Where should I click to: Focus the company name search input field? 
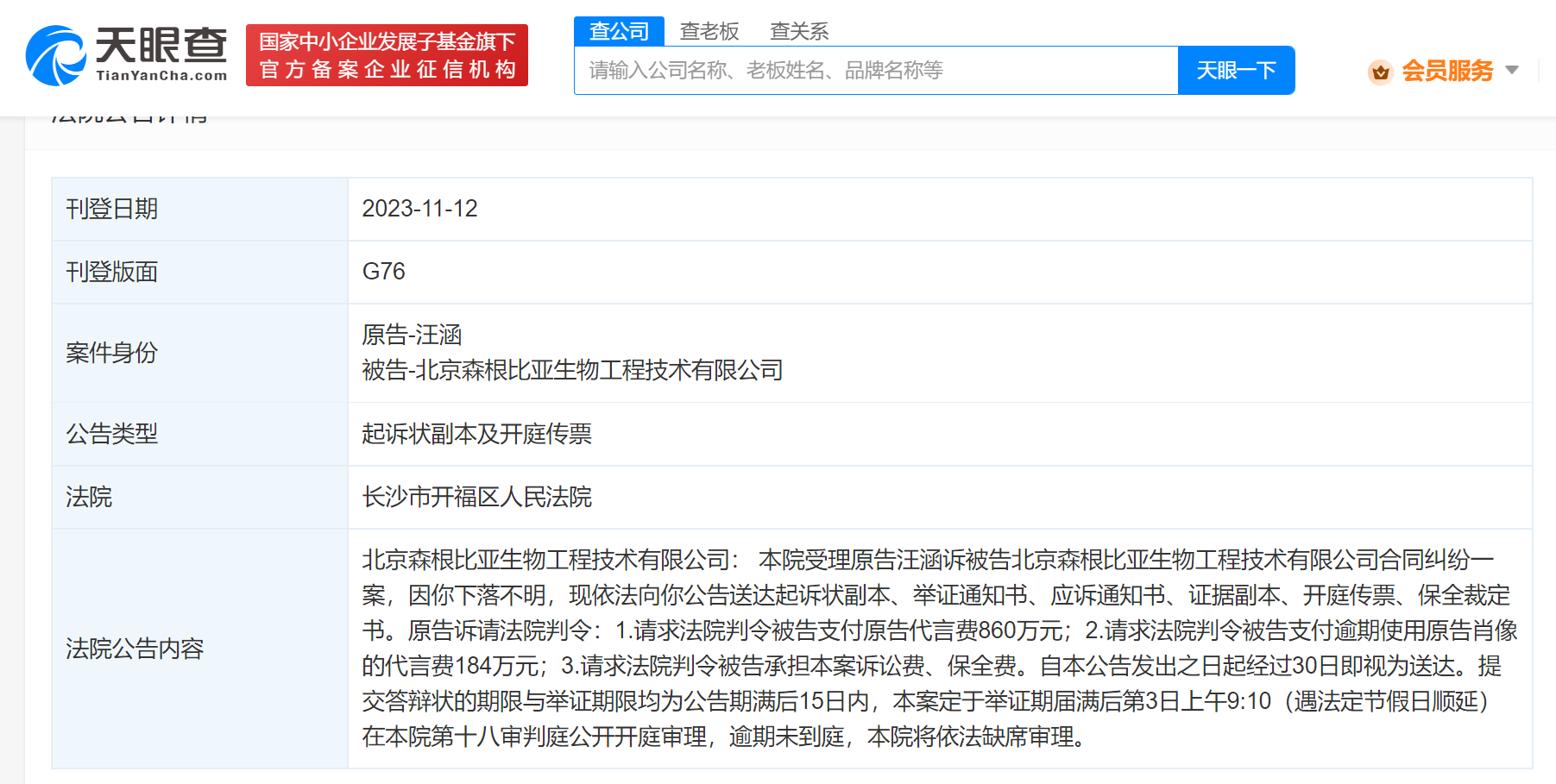876,70
